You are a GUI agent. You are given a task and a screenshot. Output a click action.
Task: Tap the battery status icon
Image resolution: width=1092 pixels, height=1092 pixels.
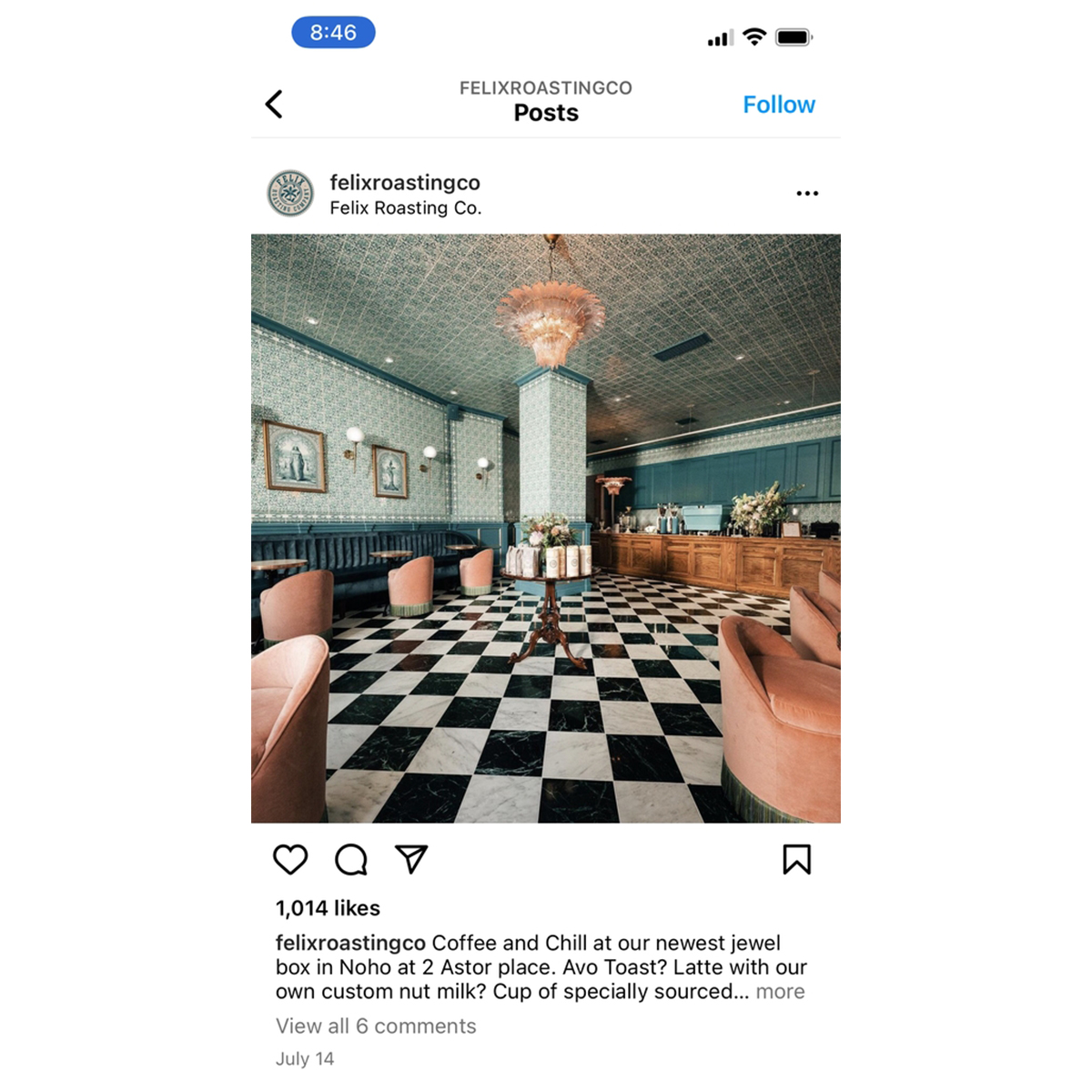pyautogui.click(x=794, y=37)
